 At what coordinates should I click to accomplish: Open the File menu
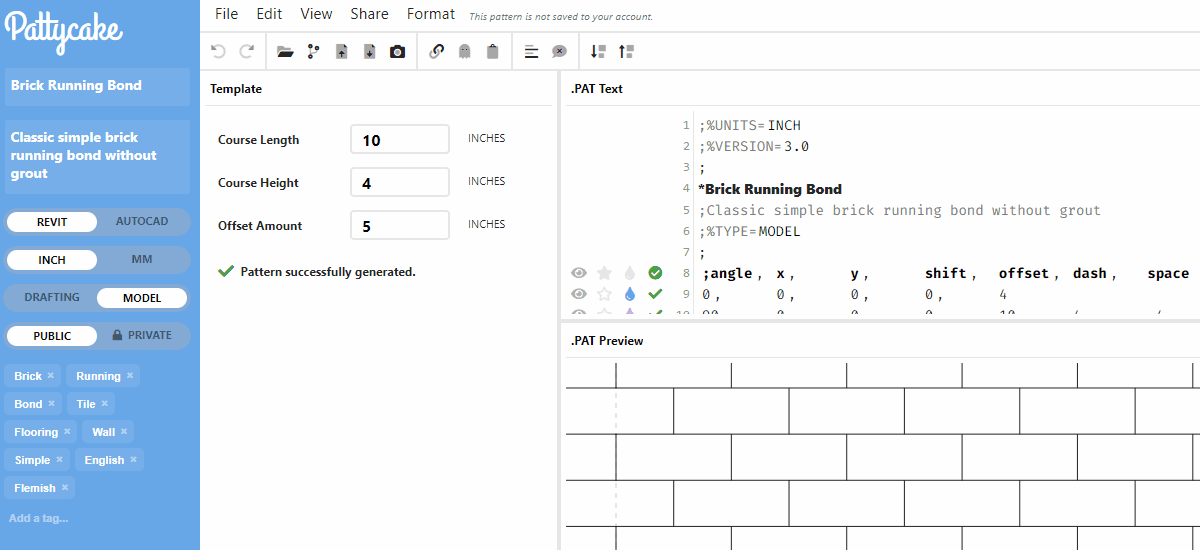tap(227, 14)
